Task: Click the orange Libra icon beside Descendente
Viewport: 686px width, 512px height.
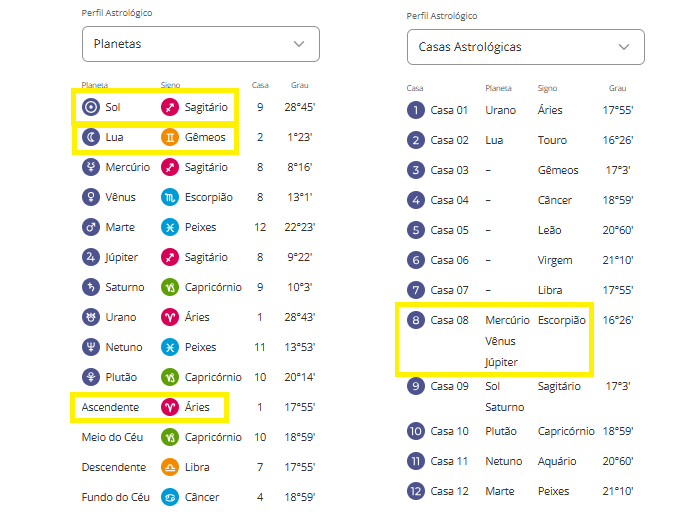Action: tap(170, 467)
